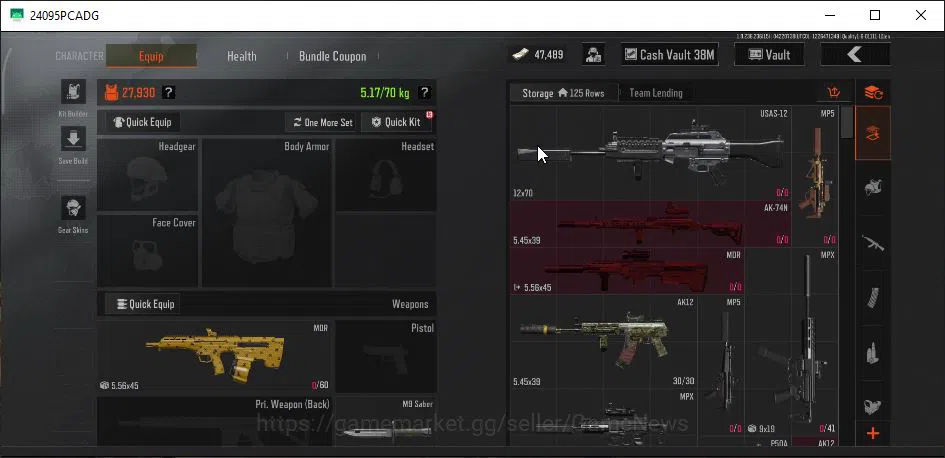Select the Pri. Weapon (Back) slot
945x458 pixels.
(x=214, y=421)
